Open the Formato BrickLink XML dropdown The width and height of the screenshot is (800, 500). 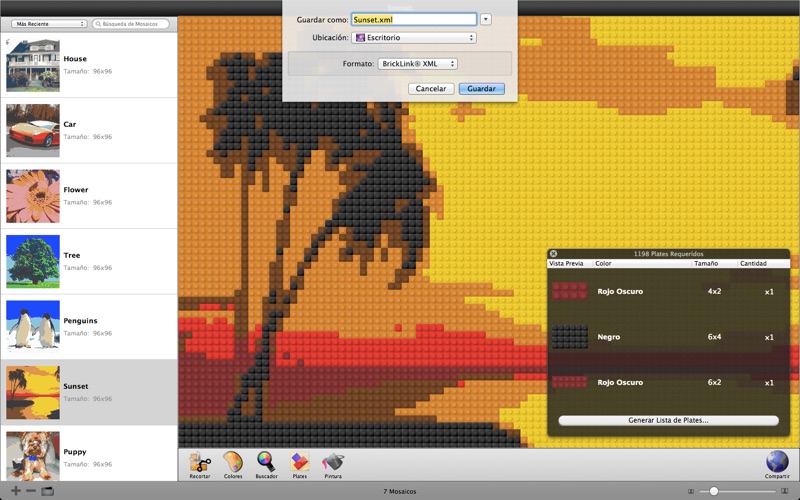point(417,64)
